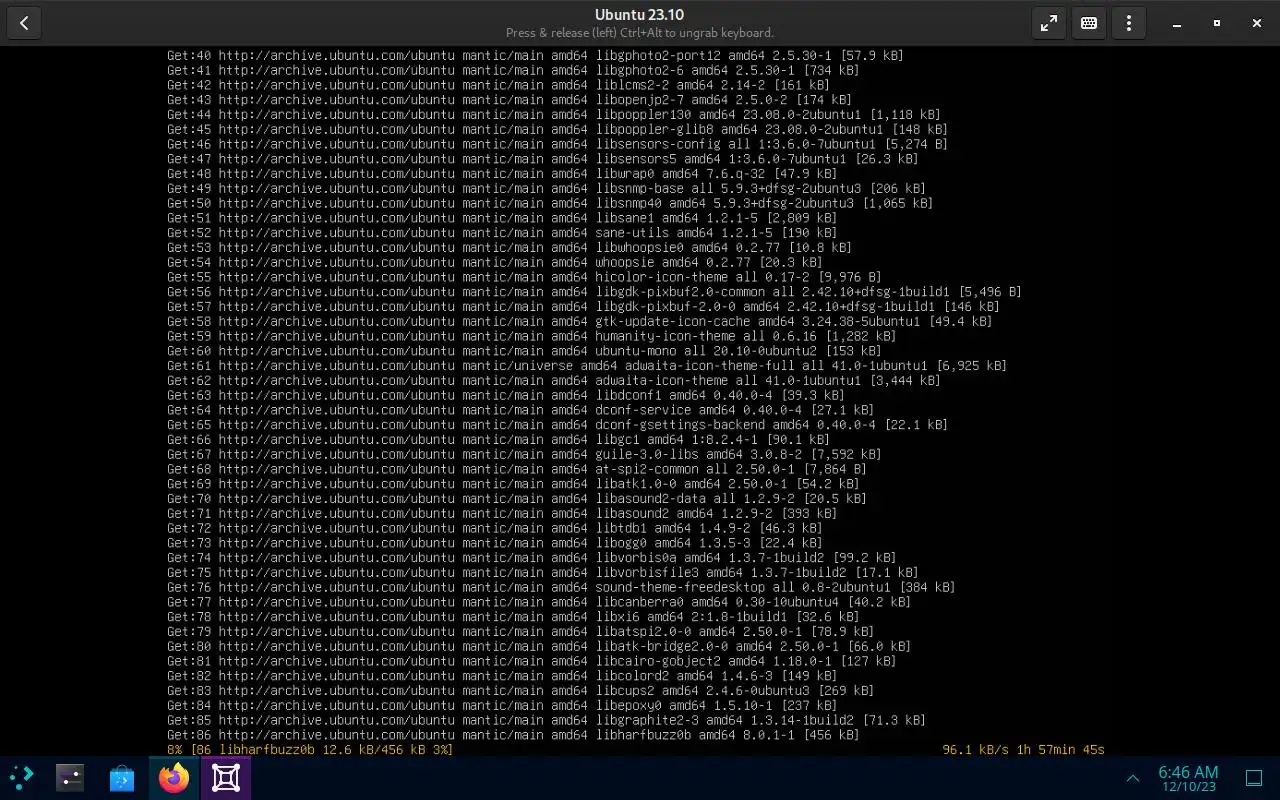The width and height of the screenshot is (1280, 800).
Task: Click the Get:53 line for libwhoopsie0
Action: [509, 247]
